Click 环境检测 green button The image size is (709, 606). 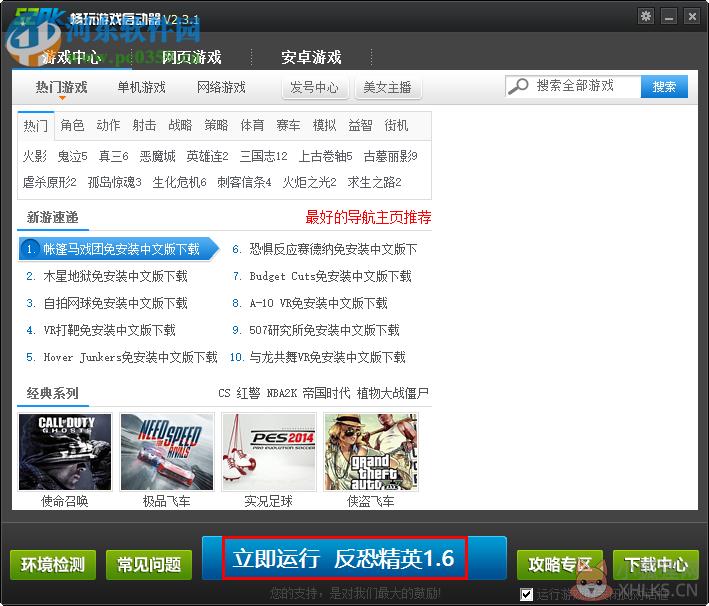coord(53,565)
